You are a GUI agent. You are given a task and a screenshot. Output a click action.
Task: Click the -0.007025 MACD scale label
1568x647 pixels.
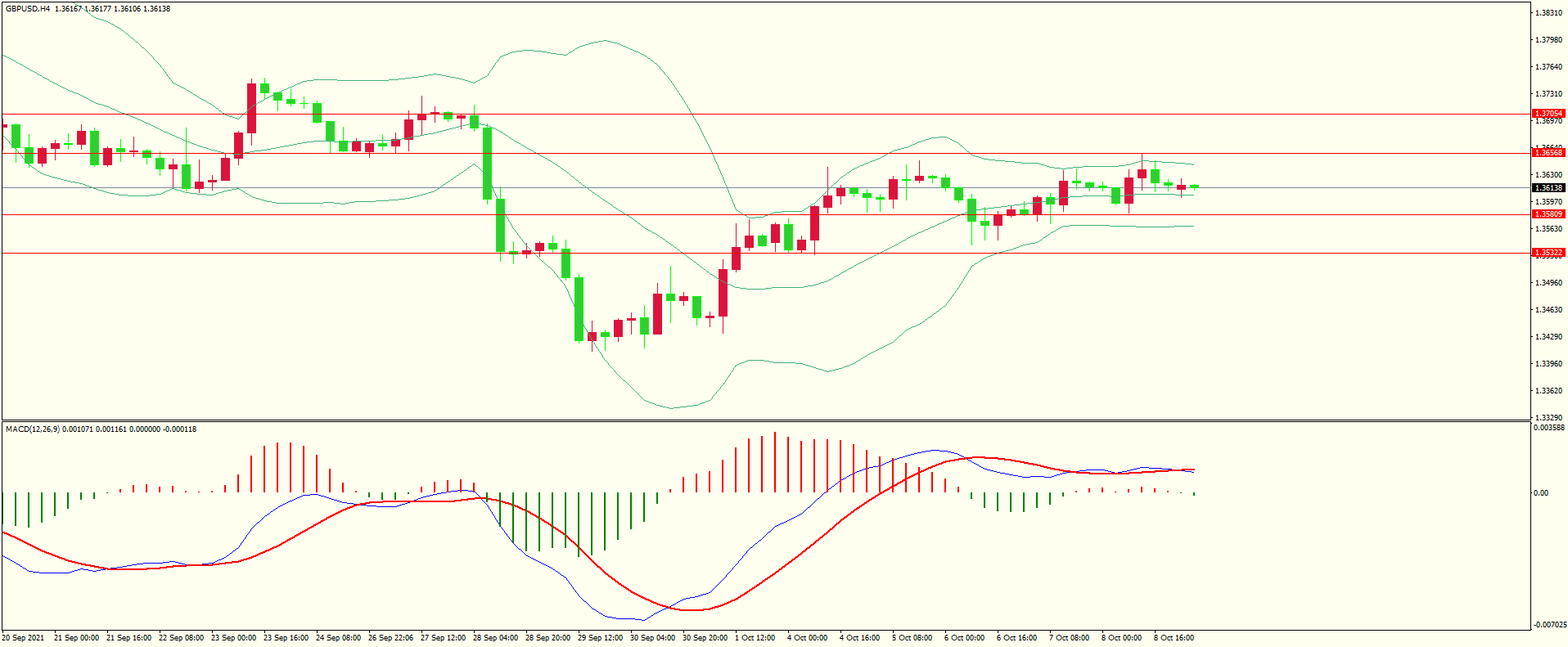point(1548,625)
